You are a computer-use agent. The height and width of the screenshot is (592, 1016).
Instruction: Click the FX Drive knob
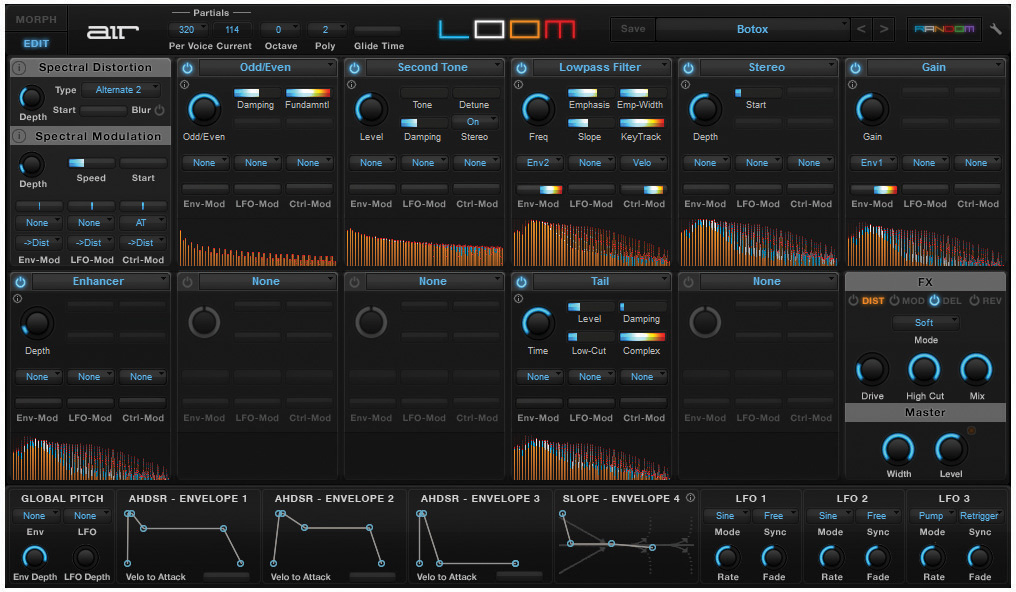pos(872,370)
